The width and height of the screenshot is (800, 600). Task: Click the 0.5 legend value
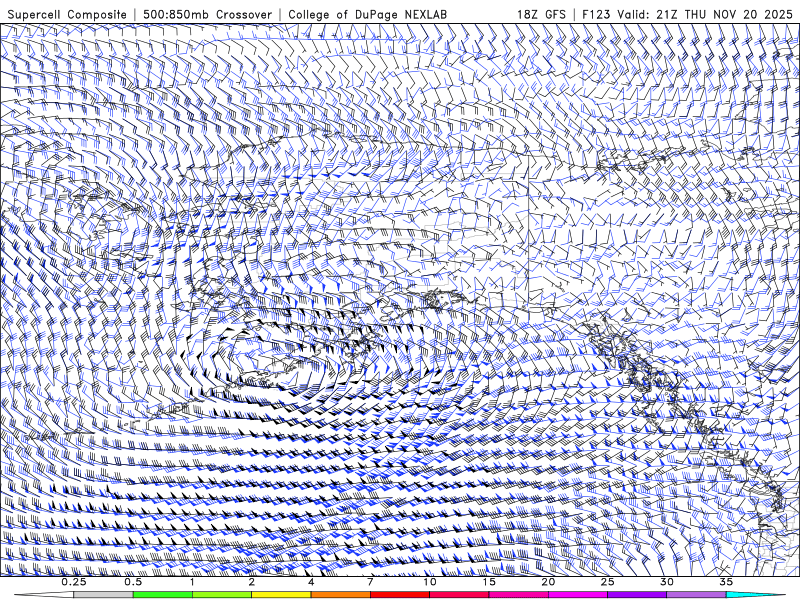coord(133,582)
